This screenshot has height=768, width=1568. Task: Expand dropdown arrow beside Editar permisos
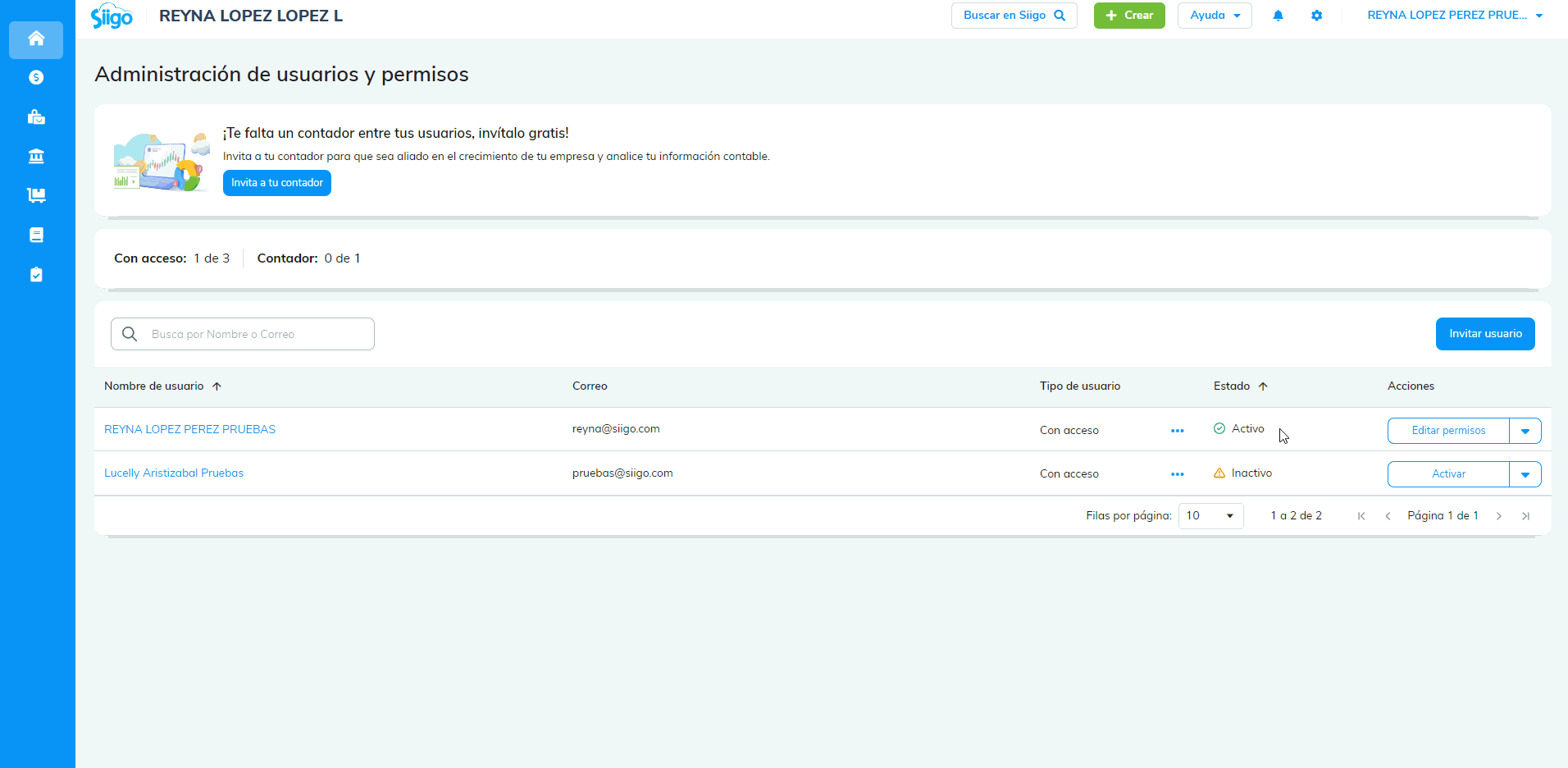coord(1525,431)
